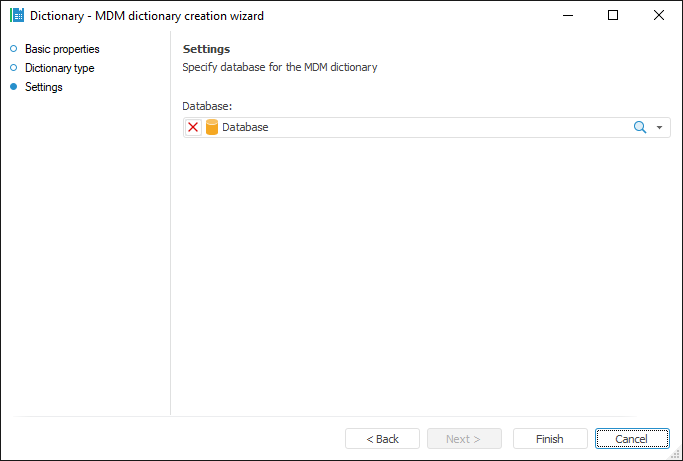Open the Dictionary type step
Screen dimensions: 683x461
(x=59, y=68)
